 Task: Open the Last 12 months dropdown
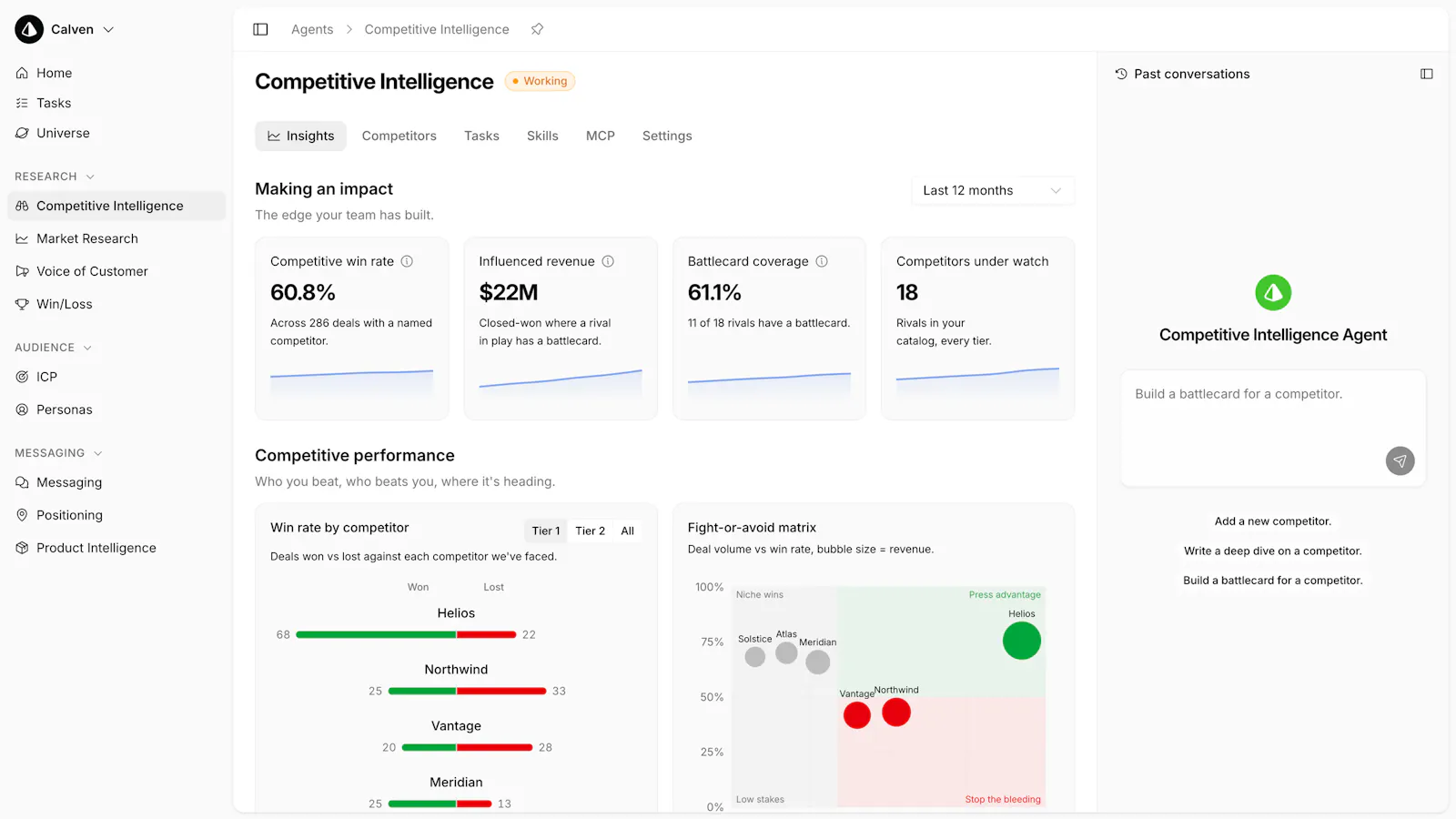click(x=993, y=190)
